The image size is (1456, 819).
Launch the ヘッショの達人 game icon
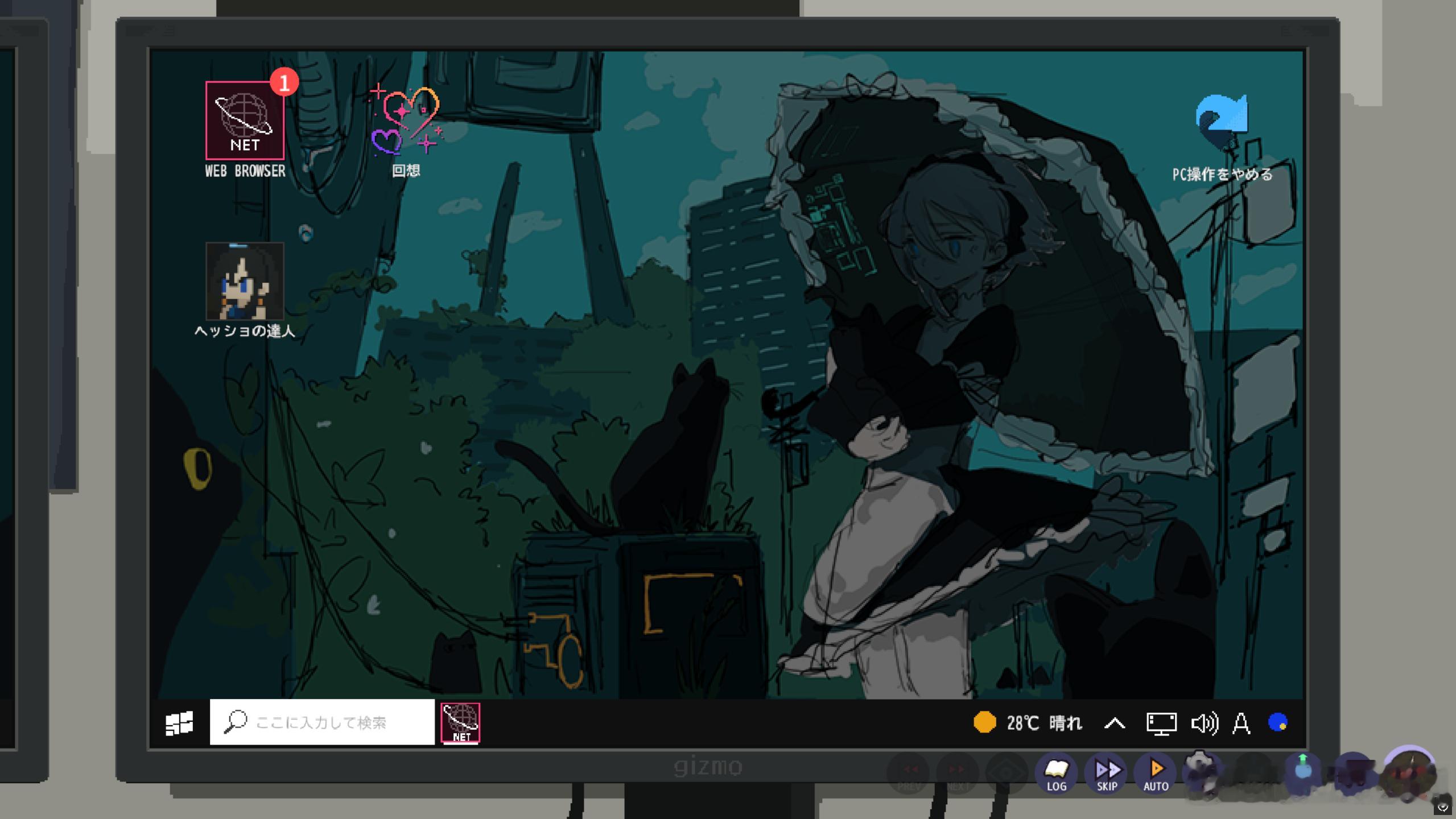(x=245, y=281)
